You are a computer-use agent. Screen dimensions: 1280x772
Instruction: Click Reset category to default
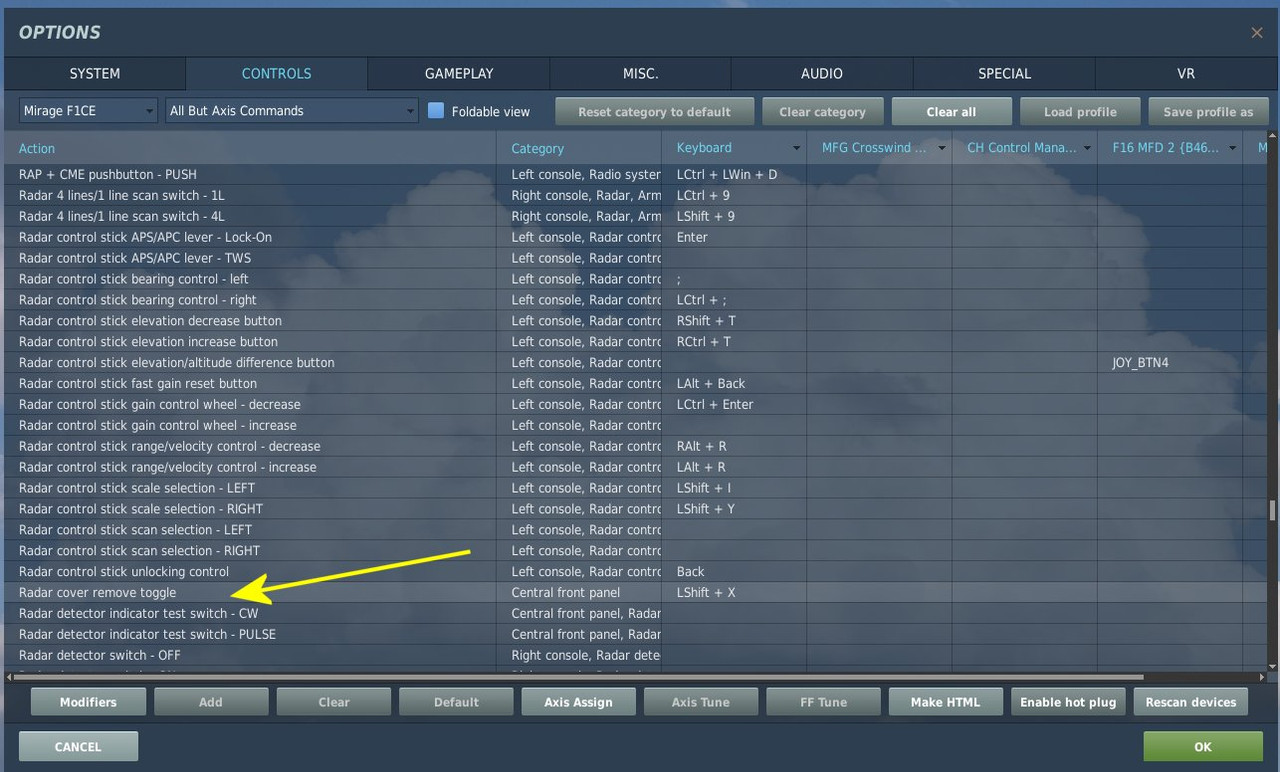coord(654,111)
